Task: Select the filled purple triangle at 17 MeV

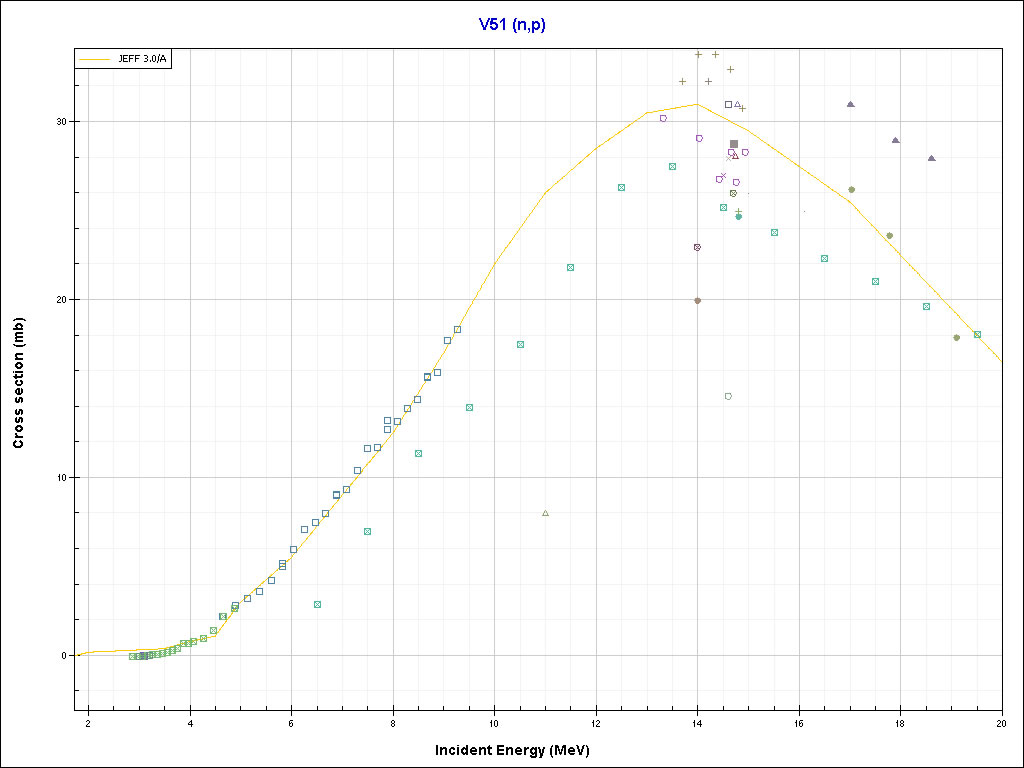Action: [x=850, y=104]
